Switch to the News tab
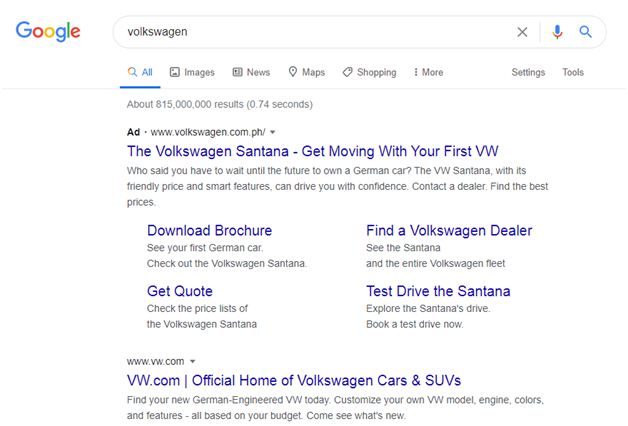The width and height of the screenshot is (628, 426). click(x=251, y=73)
